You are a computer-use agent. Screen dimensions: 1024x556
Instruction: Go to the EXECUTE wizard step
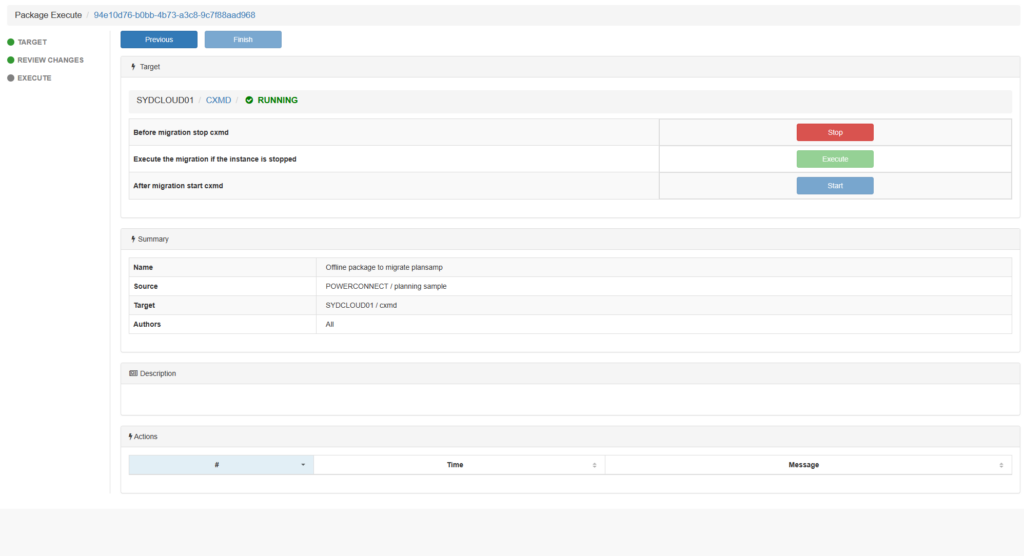[x=34, y=78]
